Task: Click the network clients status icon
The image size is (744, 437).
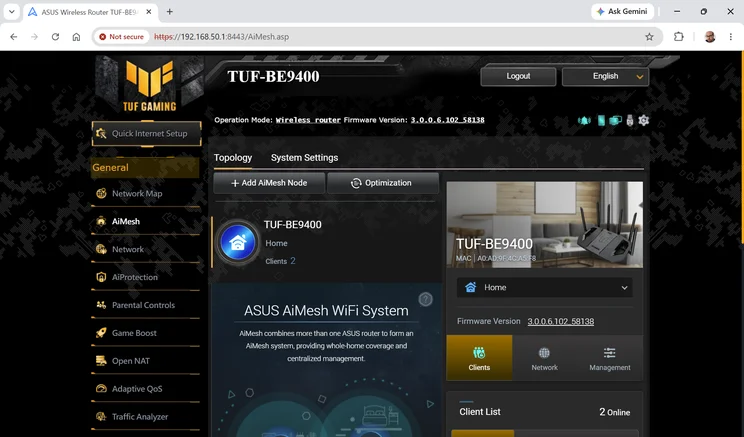Action: tap(615, 121)
